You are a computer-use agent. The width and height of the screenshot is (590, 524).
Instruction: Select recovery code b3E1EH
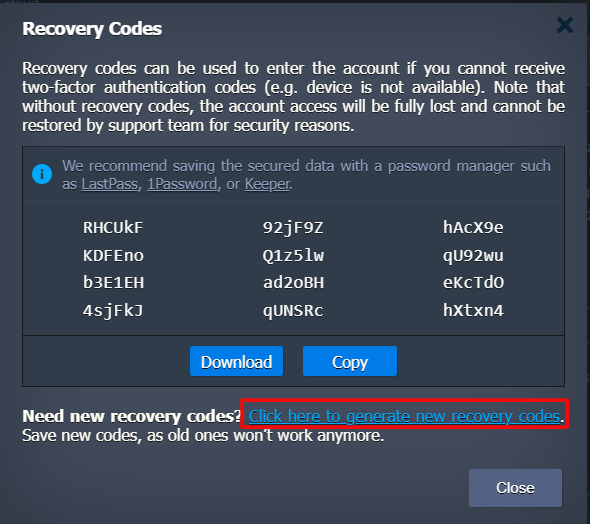click(113, 283)
